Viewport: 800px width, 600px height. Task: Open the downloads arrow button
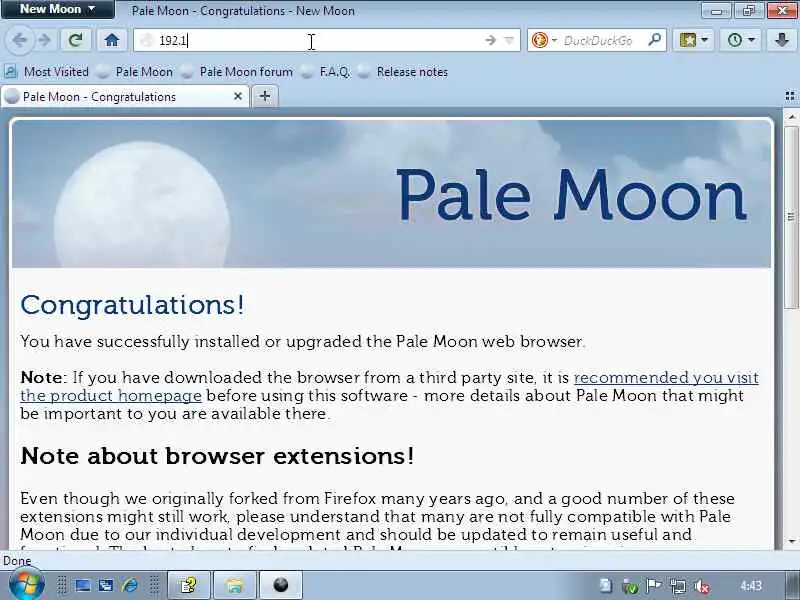point(782,40)
